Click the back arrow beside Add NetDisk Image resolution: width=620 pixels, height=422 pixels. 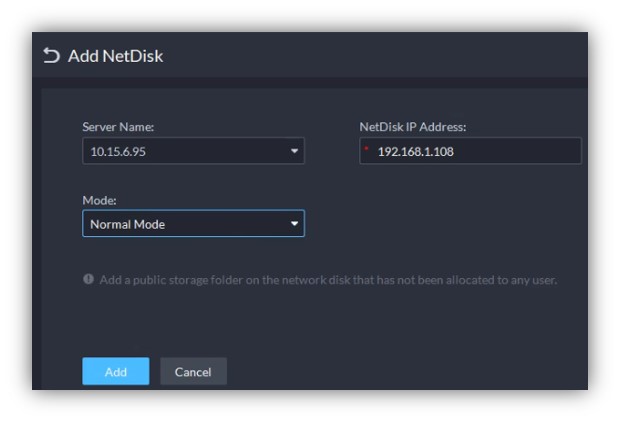tap(52, 56)
